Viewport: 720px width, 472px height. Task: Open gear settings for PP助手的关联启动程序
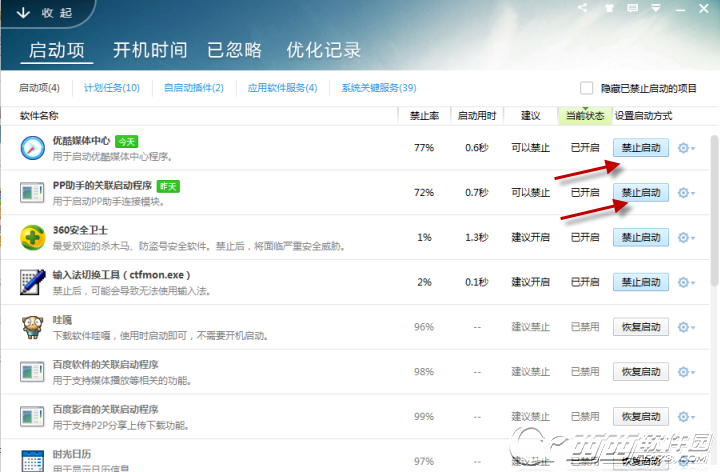click(x=686, y=193)
